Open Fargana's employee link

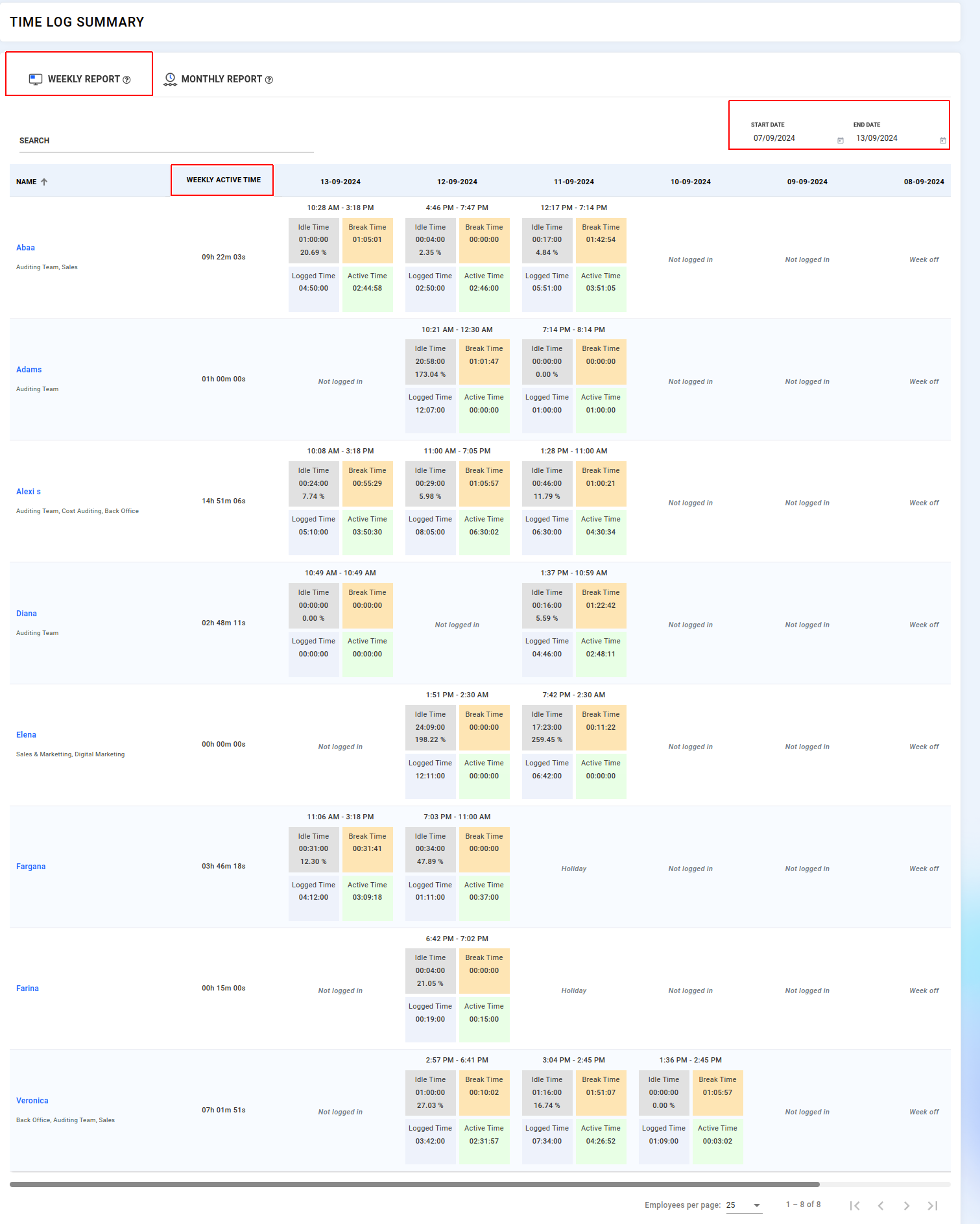31,867
